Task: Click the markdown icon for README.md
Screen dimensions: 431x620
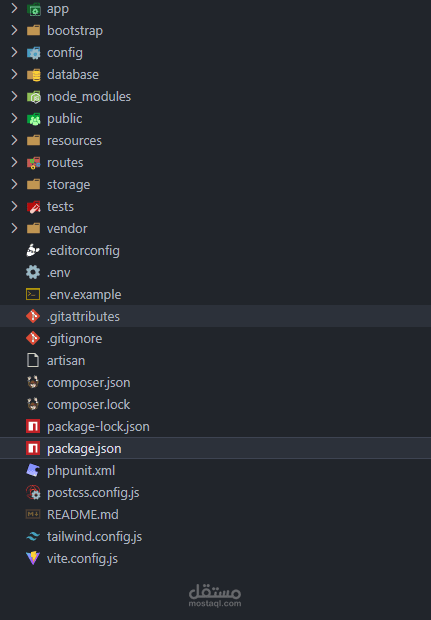Action: tap(33, 514)
